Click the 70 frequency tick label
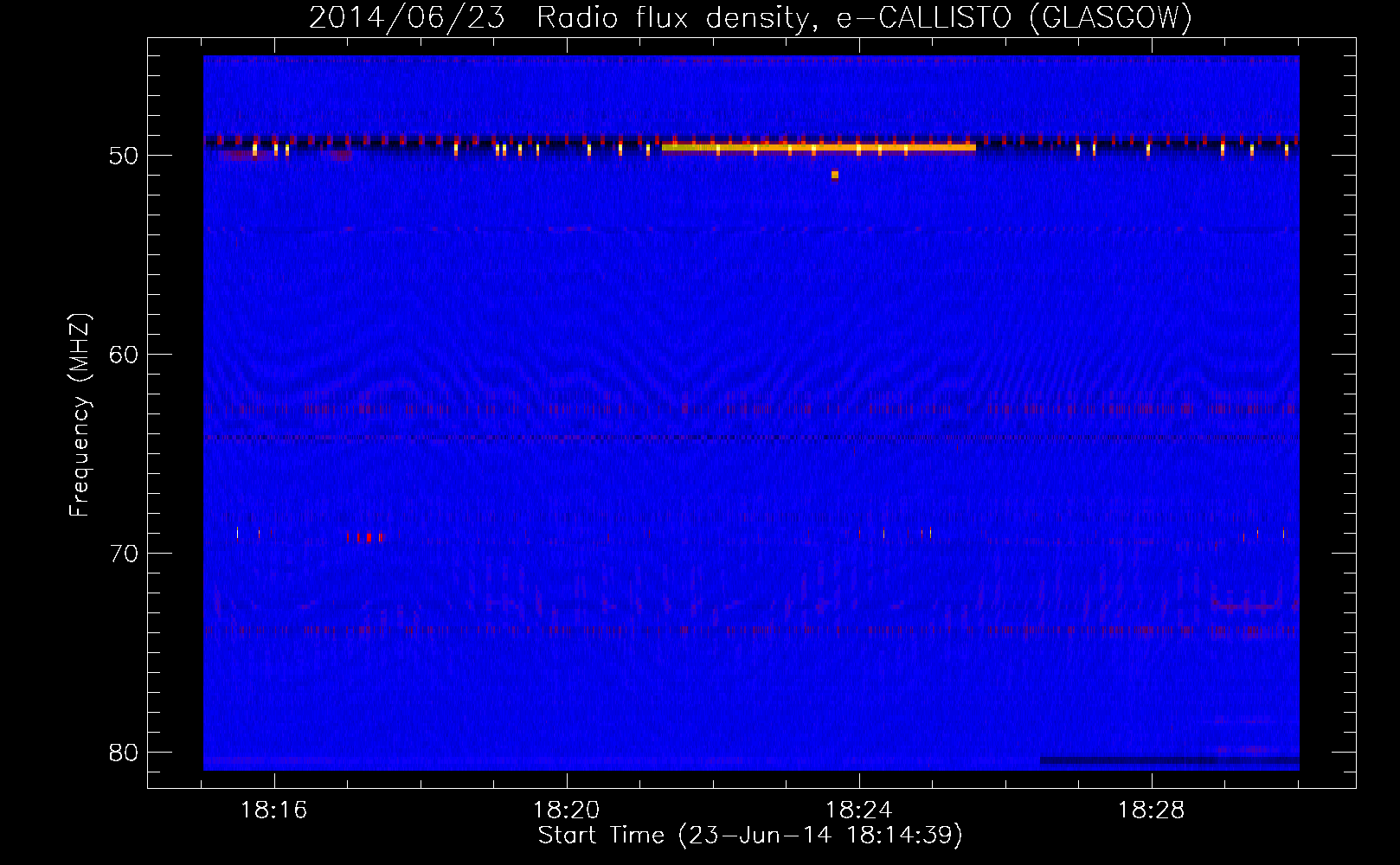This screenshot has height=865, width=1400. point(125,554)
